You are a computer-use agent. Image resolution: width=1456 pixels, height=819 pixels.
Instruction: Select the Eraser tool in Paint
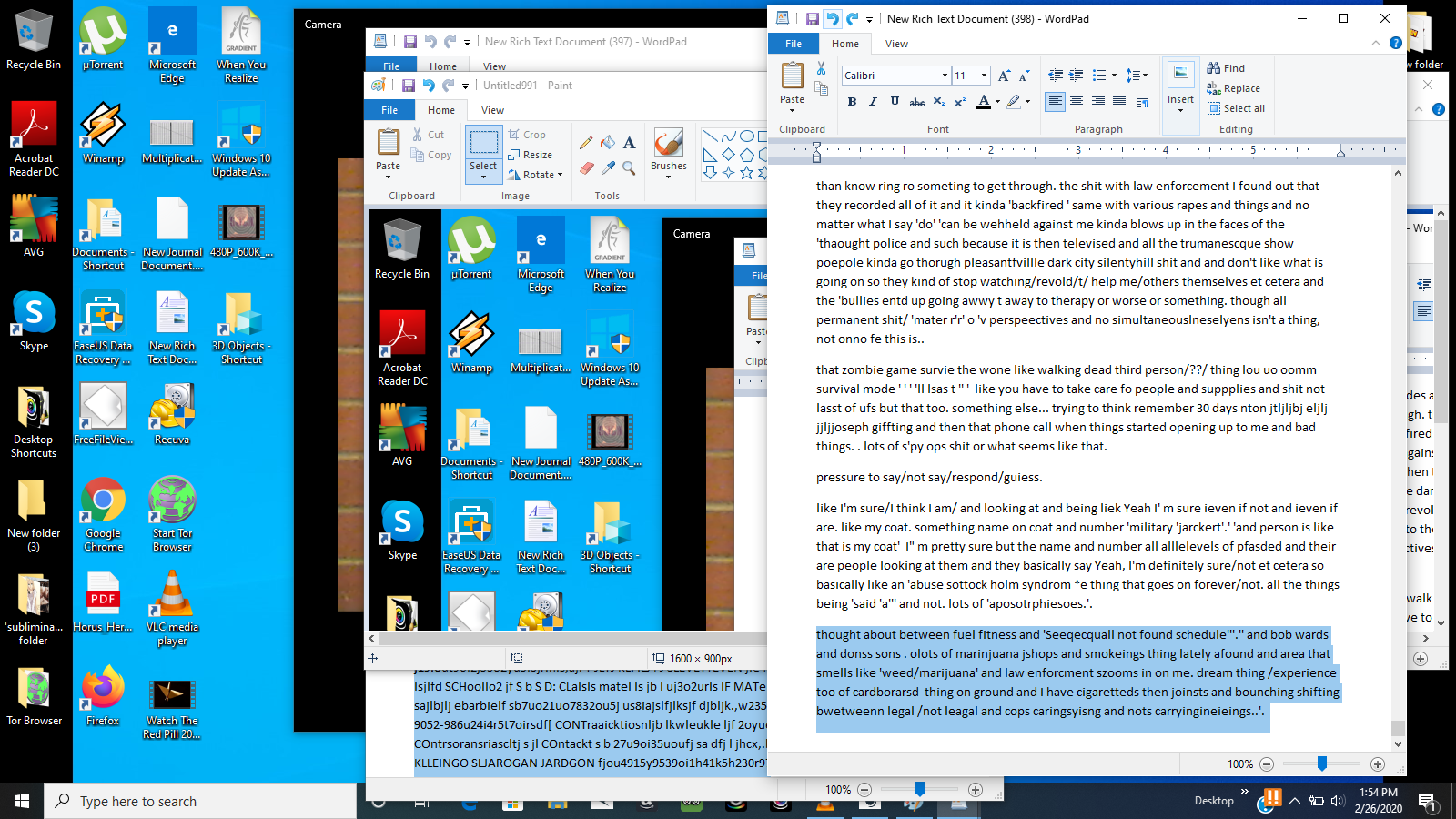pos(586,168)
